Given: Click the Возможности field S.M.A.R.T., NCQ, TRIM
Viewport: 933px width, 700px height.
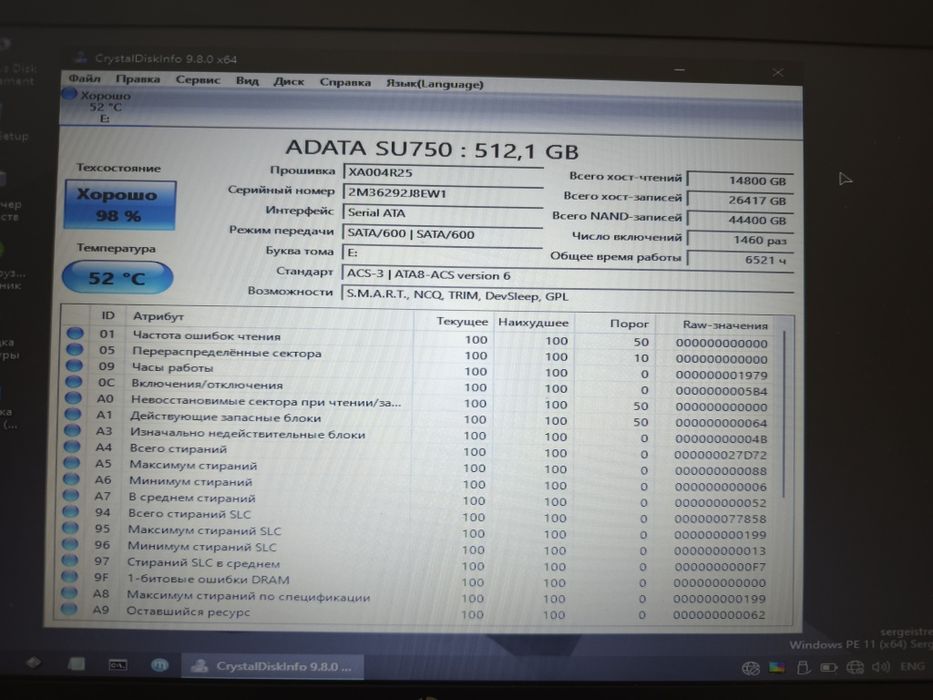Looking at the screenshot, I should [x=567, y=296].
